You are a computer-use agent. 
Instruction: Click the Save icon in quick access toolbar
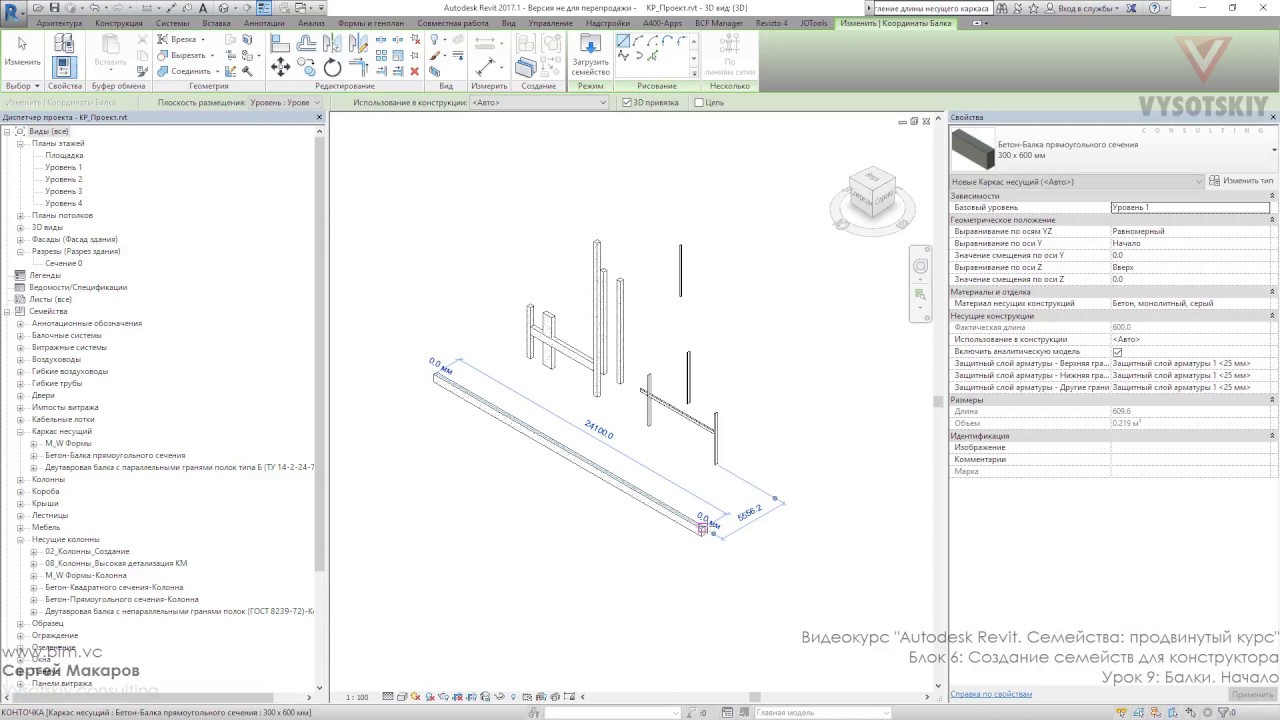point(54,8)
